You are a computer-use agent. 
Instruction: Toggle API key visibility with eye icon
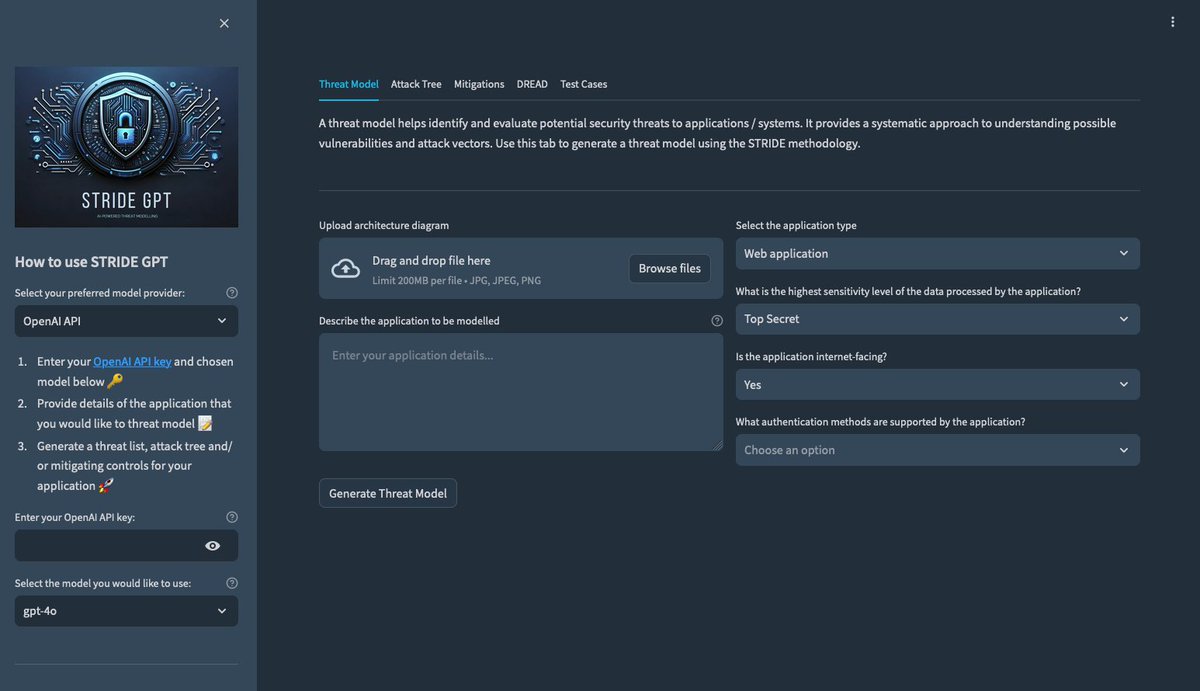click(x=213, y=546)
